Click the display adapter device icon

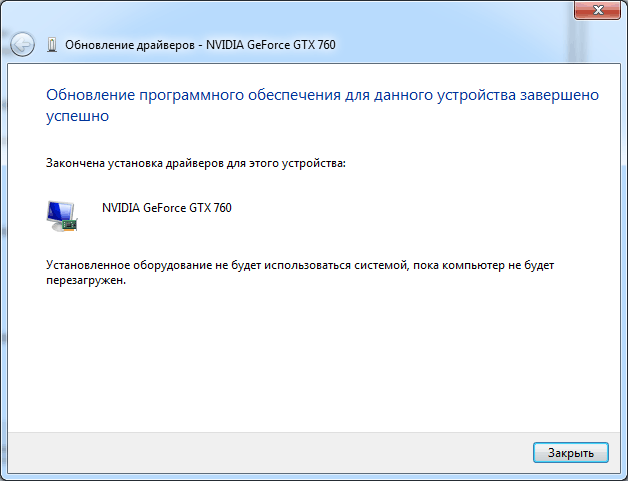pyautogui.click(x=62, y=216)
